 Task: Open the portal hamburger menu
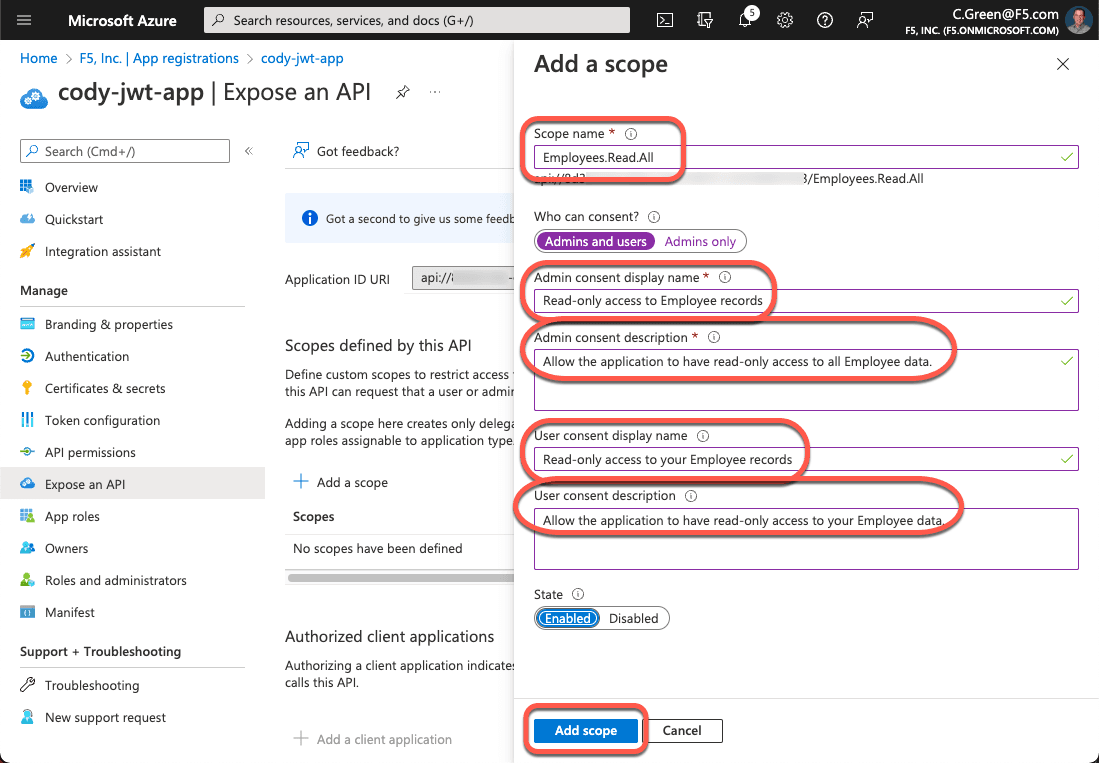(25, 20)
